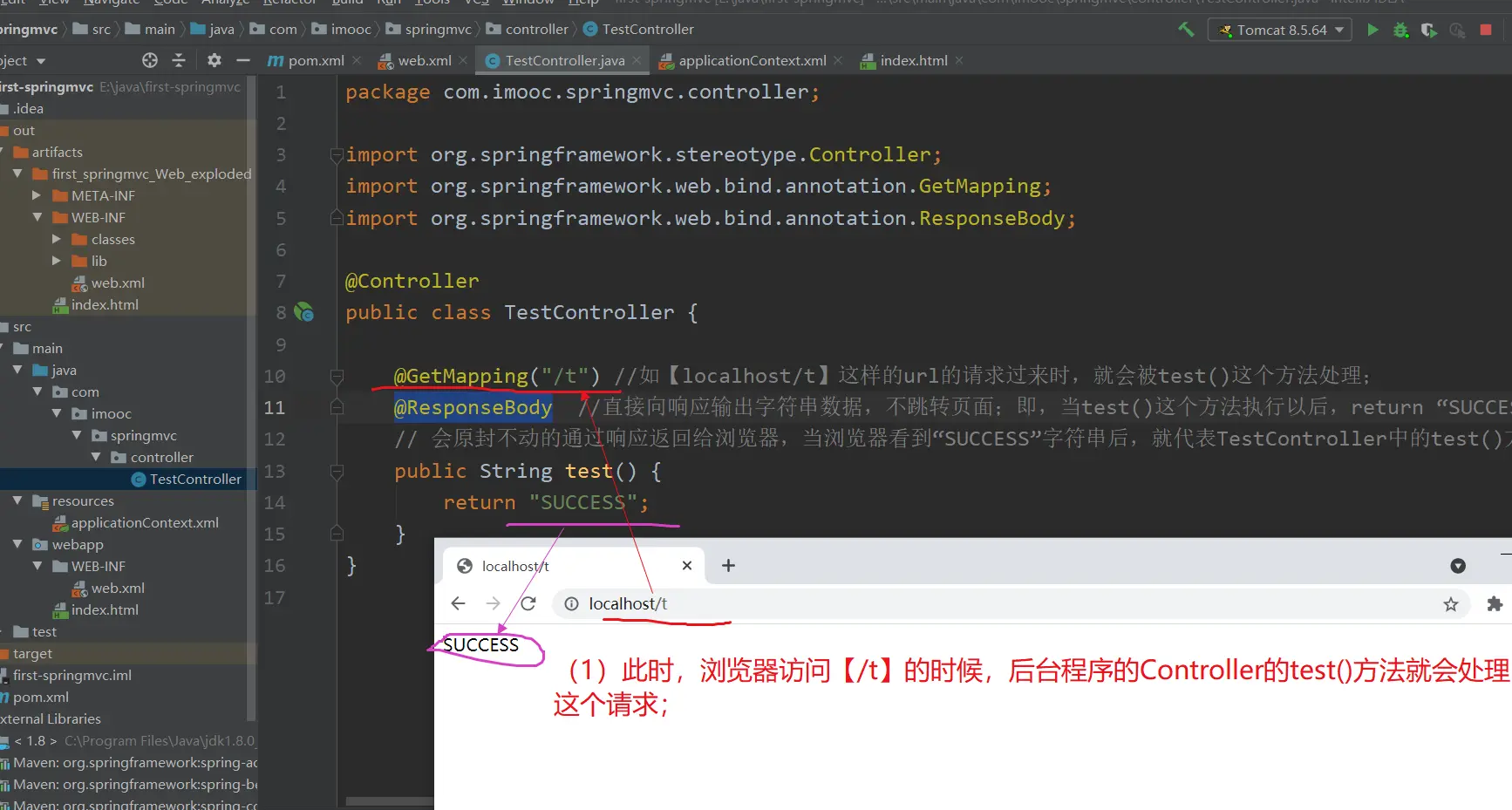Click the locate target crosshair icon
The height and width of the screenshot is (810, 1512).
(150, 60)
